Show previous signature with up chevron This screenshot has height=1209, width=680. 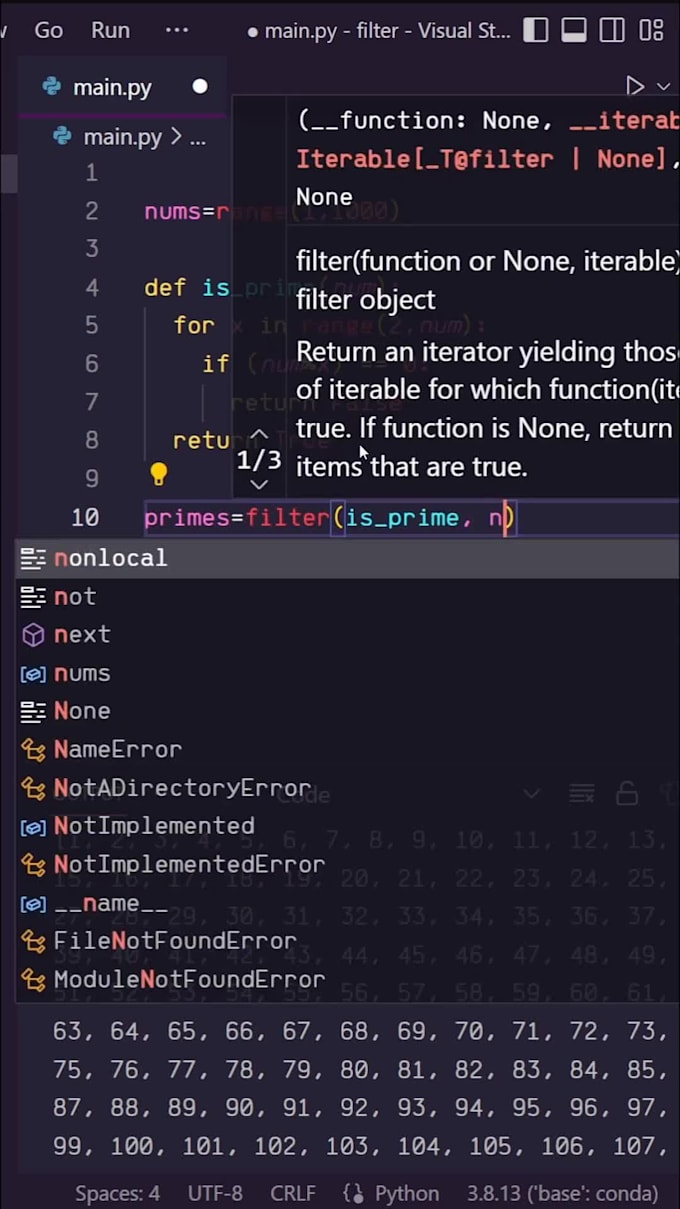258,435
